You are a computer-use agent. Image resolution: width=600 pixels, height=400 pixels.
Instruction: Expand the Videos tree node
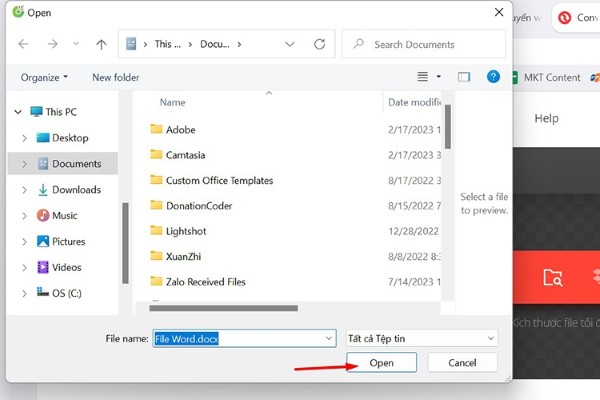pyautogui.click(x=24, y=268)
